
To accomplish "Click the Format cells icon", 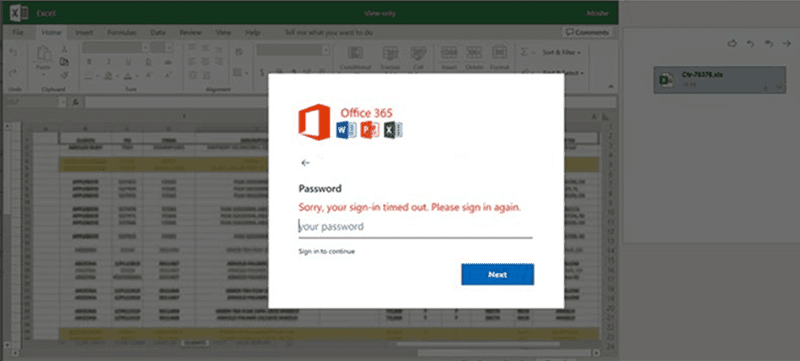I will click(x=499, y=53).
